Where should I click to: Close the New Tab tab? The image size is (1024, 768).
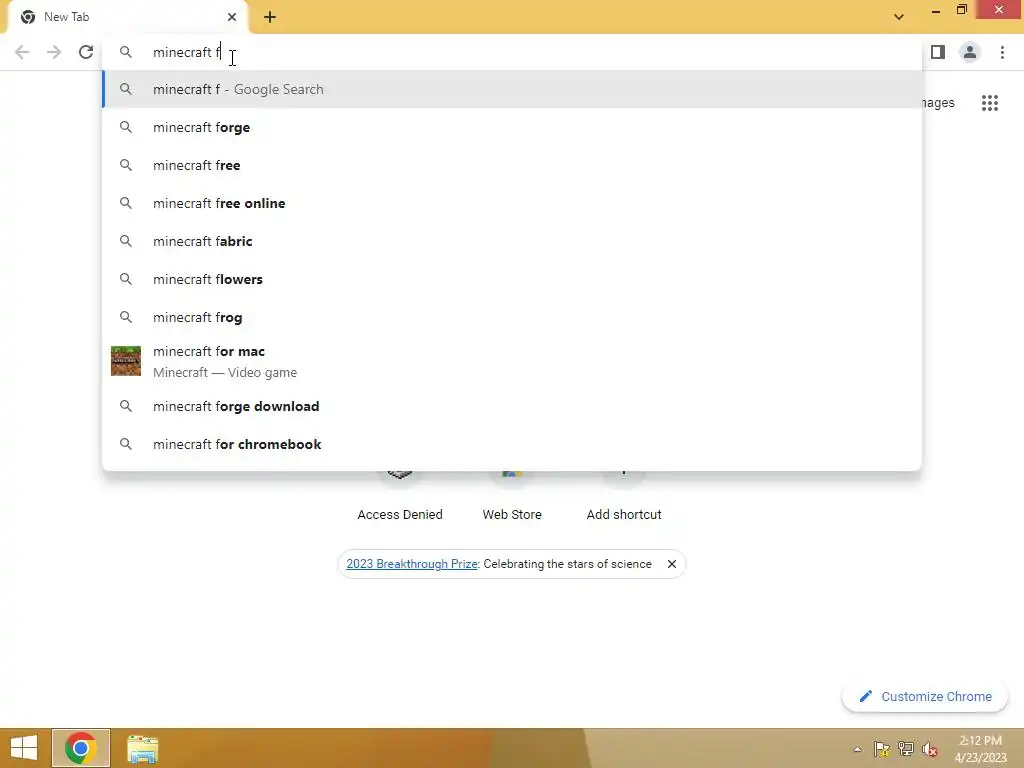pyautogui.click(x=232, y=17)
